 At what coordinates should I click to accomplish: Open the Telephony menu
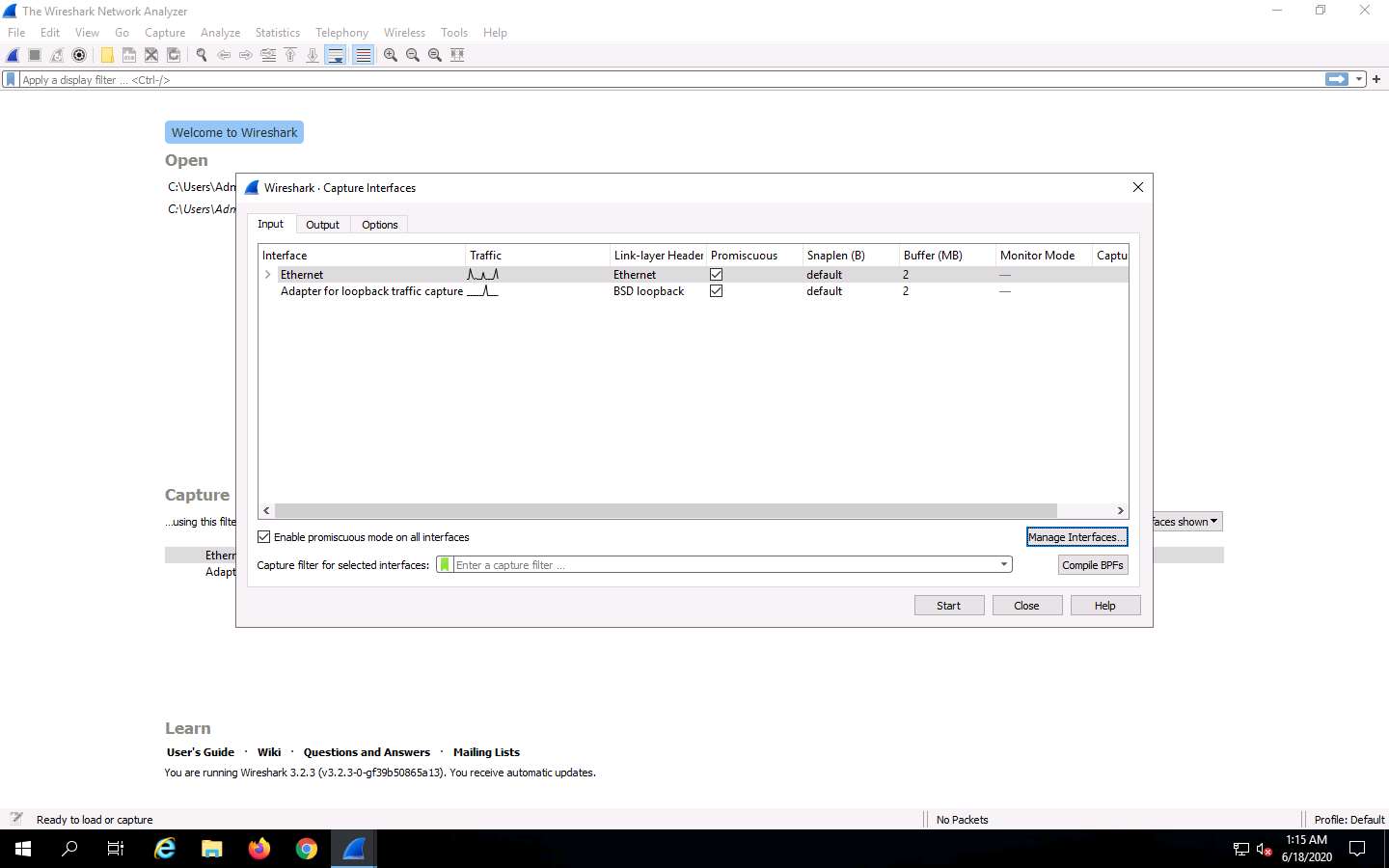point(341,33)
